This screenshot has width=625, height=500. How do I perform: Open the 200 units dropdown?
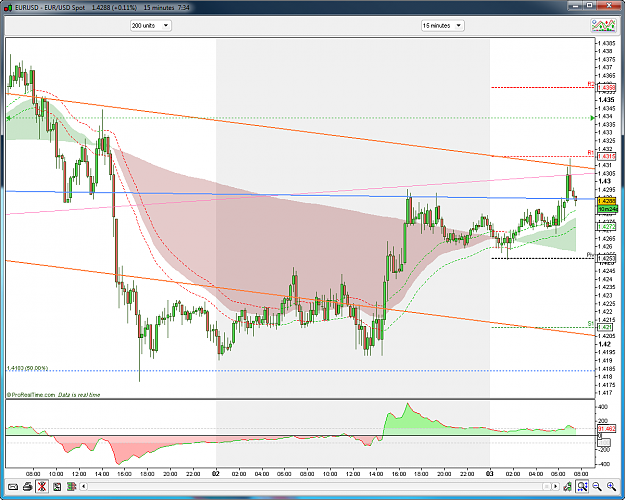coord(151,26)
